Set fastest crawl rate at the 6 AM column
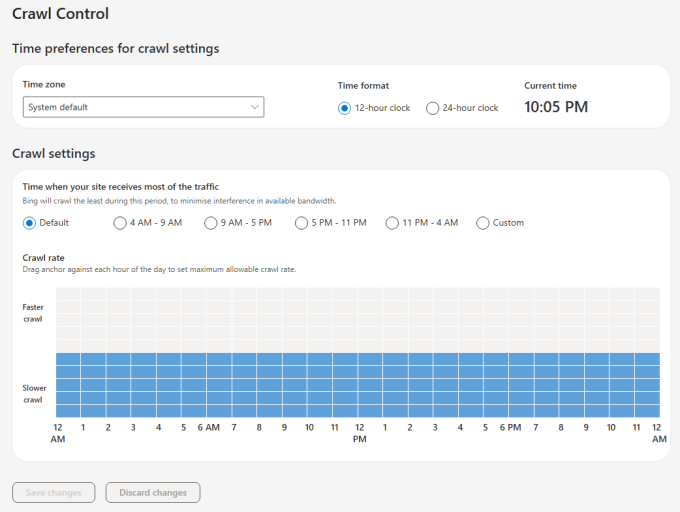This screenshot has height=512, width=680. pos(219,294)
